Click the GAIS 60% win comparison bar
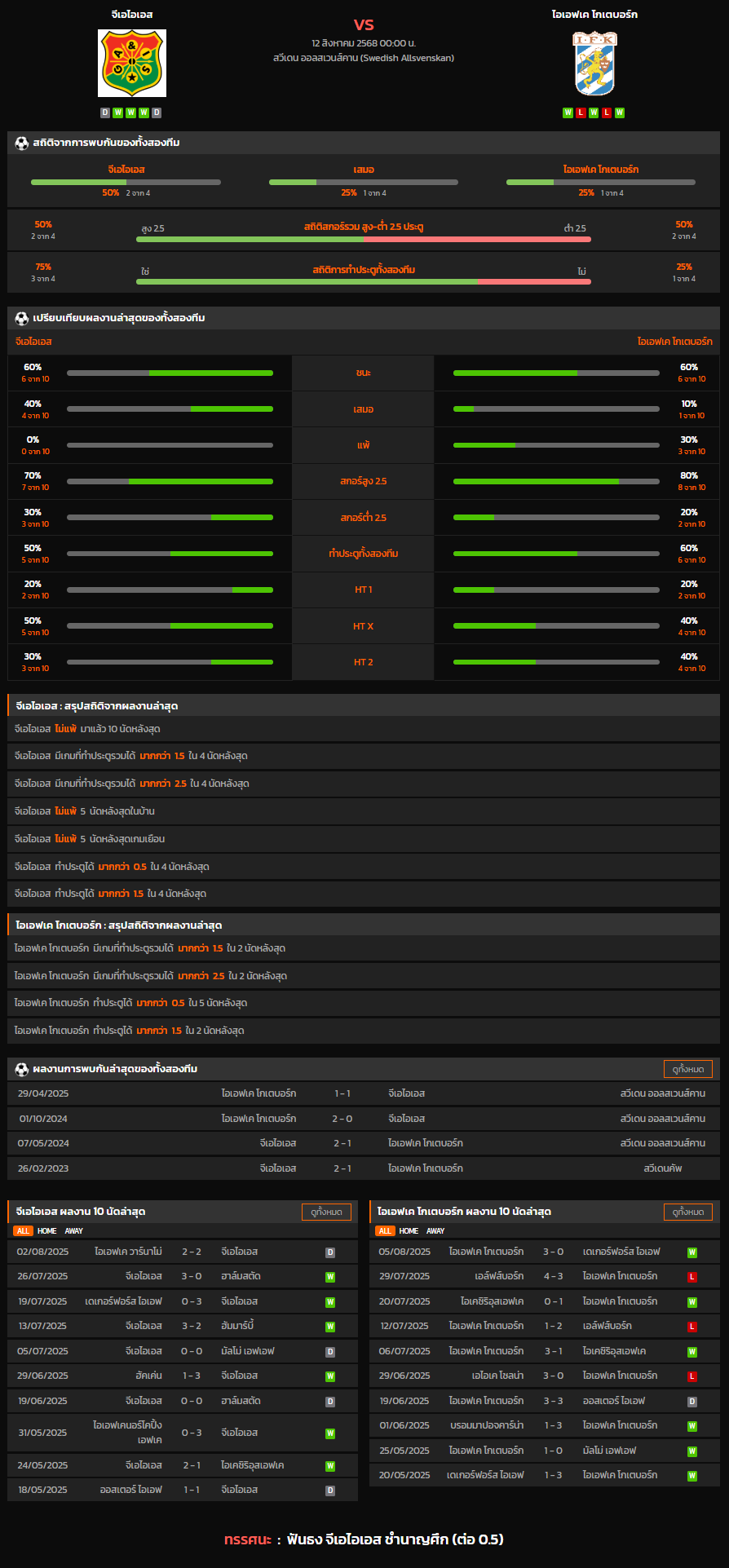The image size is (729, 1568). pos(170,373)
